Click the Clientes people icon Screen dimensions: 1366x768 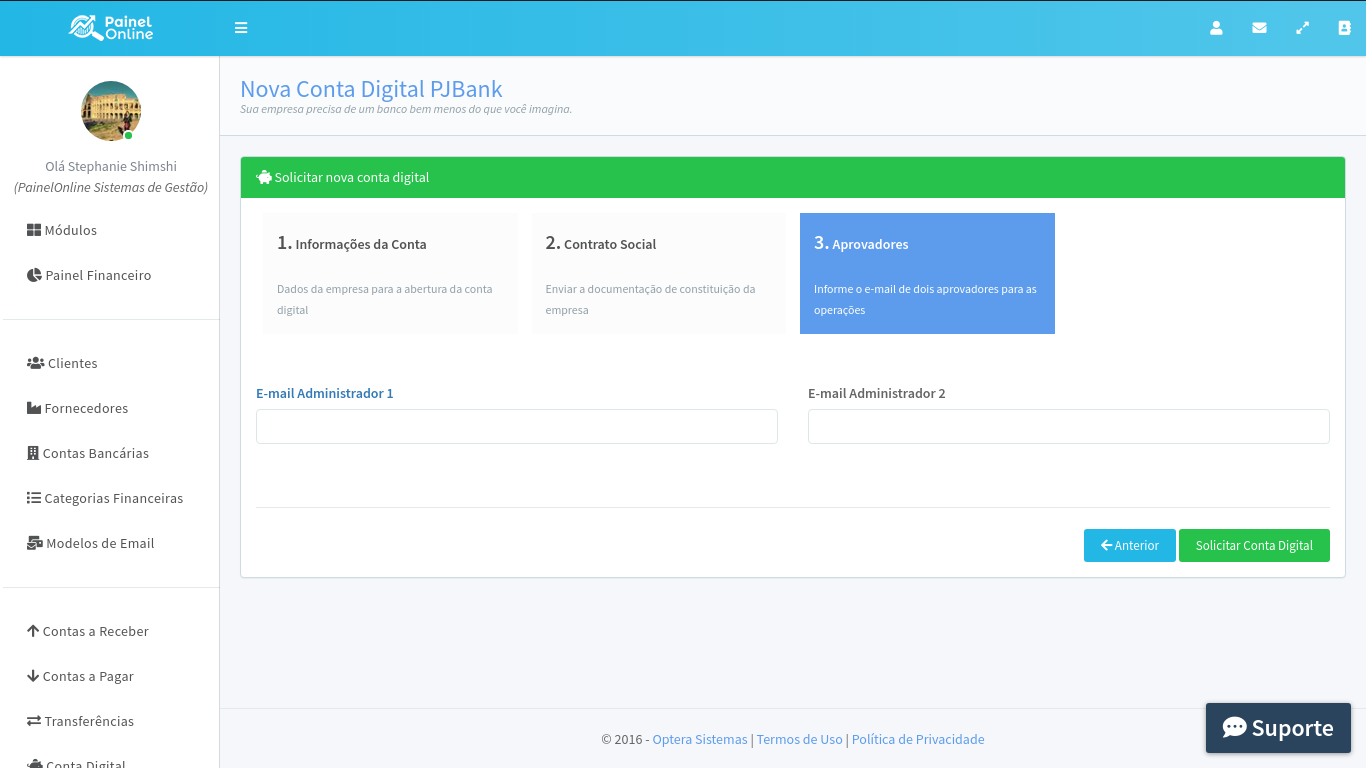[x=35, y=363]
